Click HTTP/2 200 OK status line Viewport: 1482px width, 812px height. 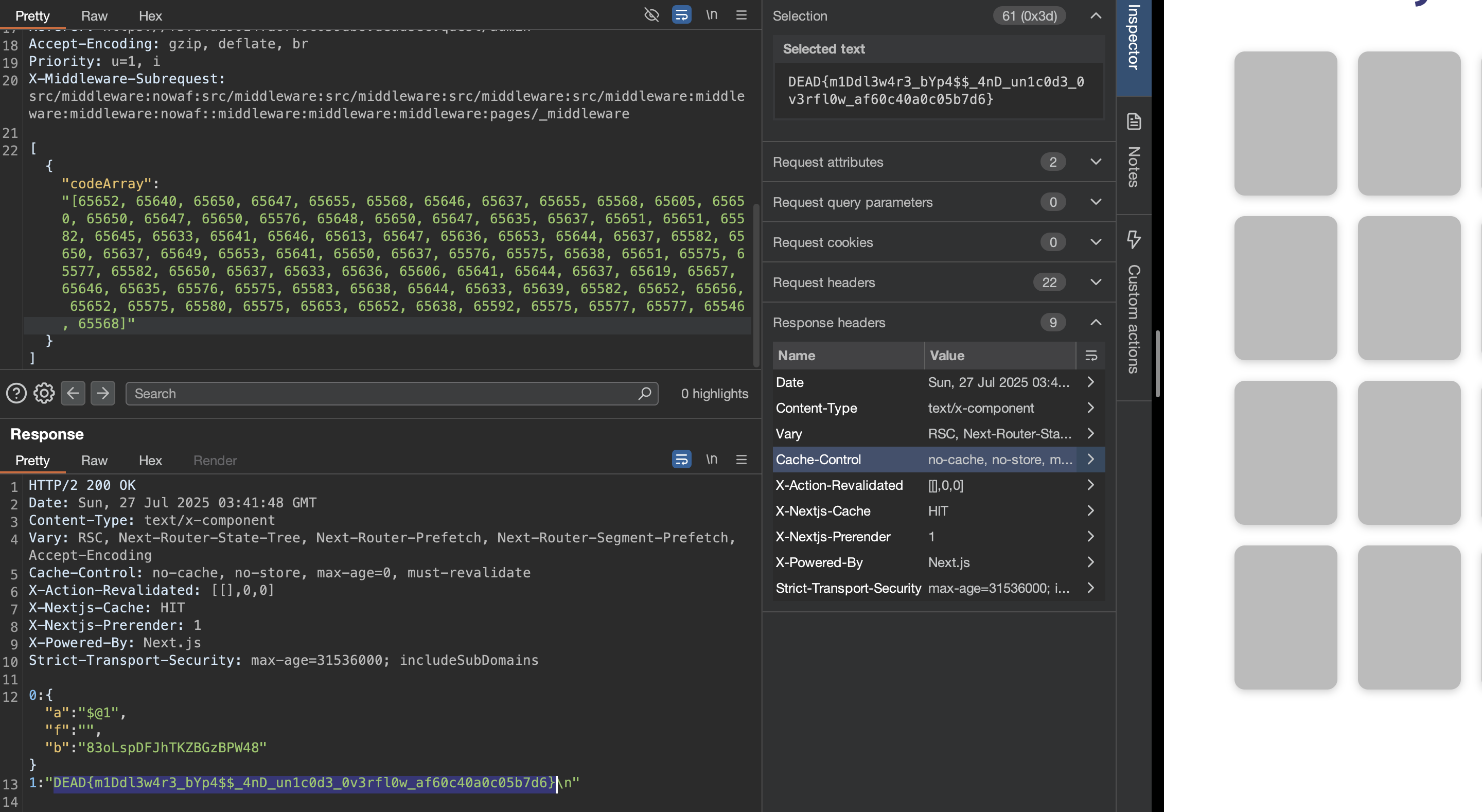[x=82, y=485]
